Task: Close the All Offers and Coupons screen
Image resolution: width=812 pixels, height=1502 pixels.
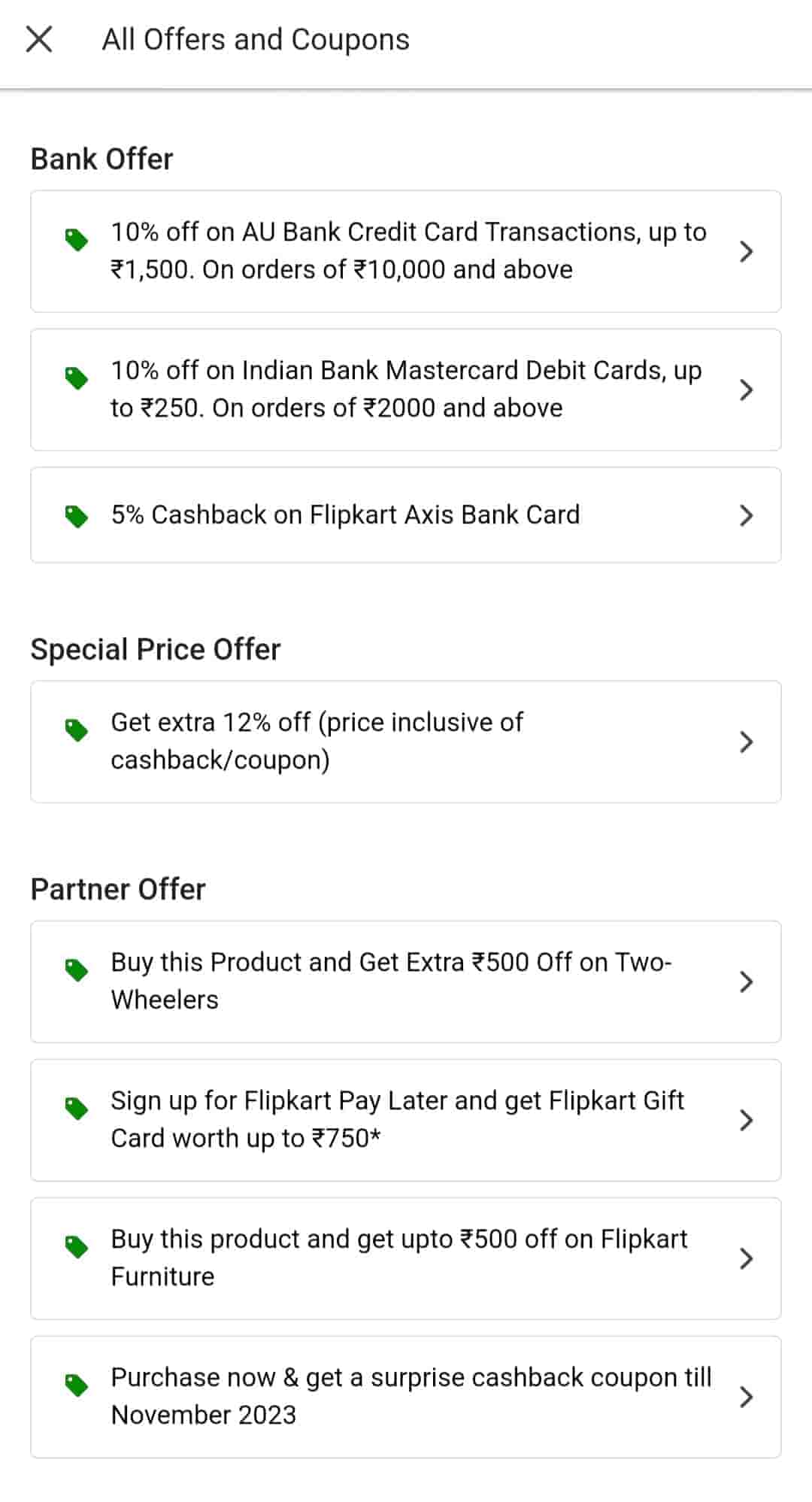Action: (x=39, y=39)
